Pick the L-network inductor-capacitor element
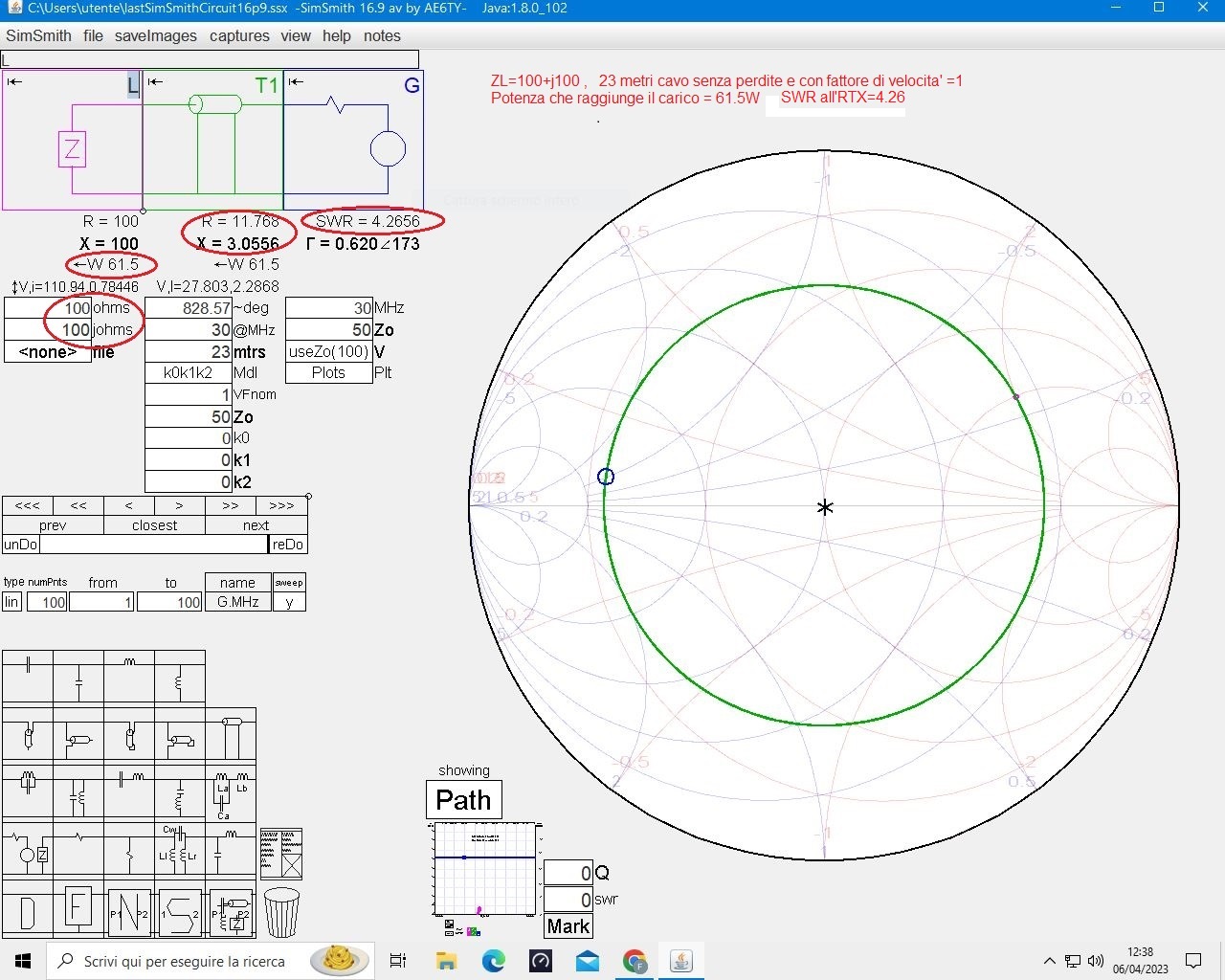The width and height of the screenshot is (1225, 980). [231, 849]
